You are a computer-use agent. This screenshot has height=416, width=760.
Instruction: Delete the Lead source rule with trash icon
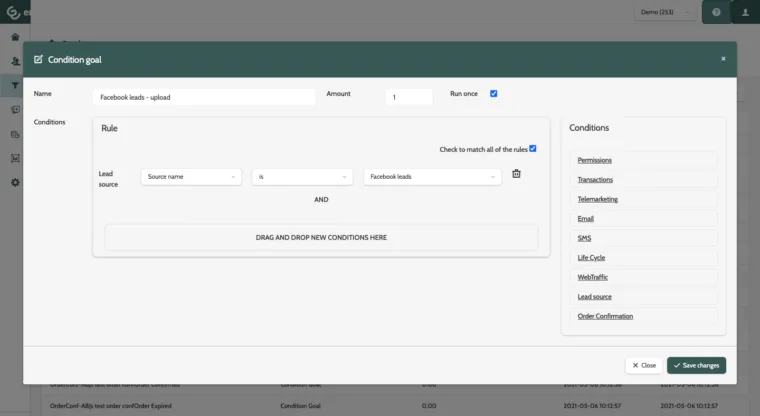point(516,174)
